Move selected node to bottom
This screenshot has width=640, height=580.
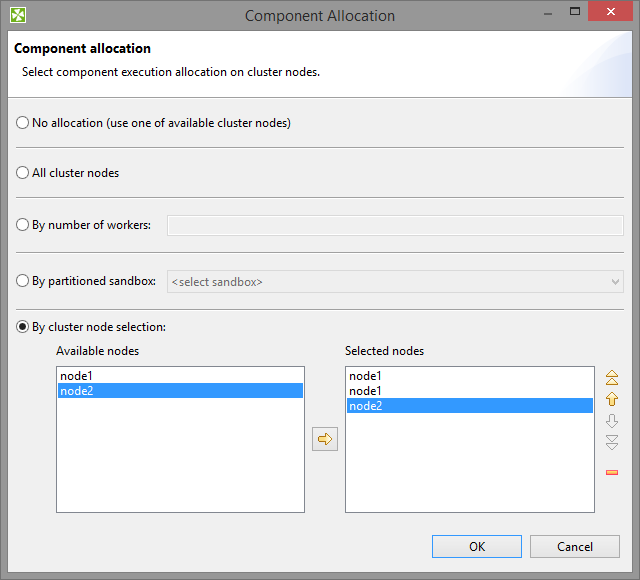(612, 442)
